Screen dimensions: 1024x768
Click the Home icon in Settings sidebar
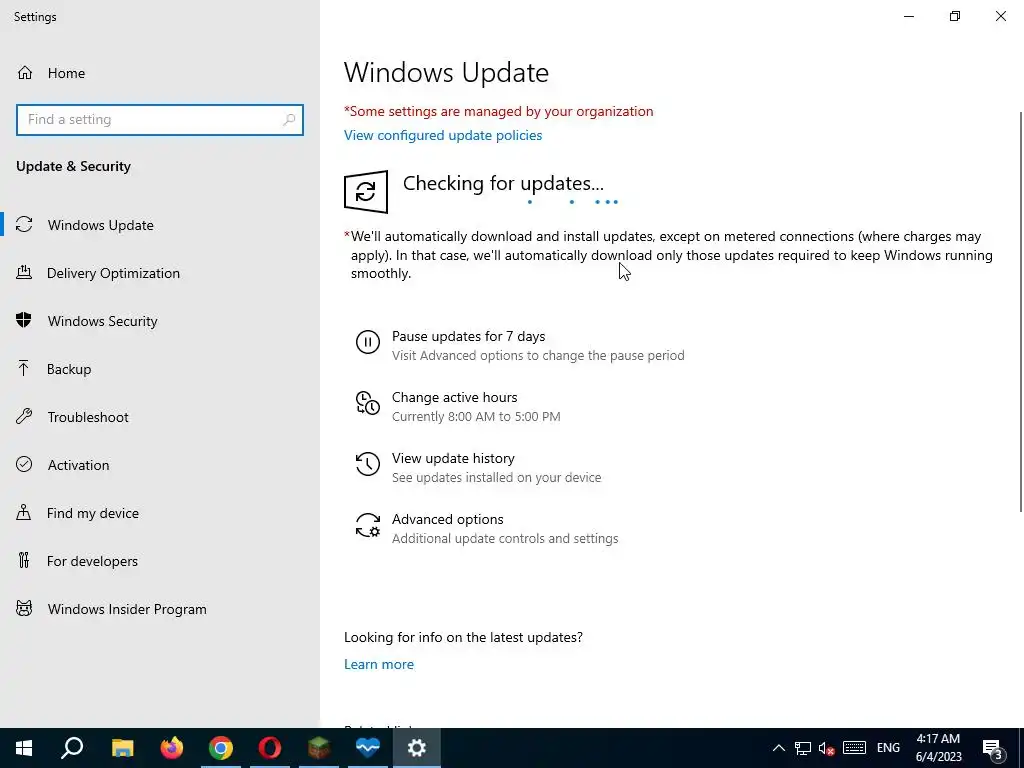pyautogui.click(x=25, y=72)
